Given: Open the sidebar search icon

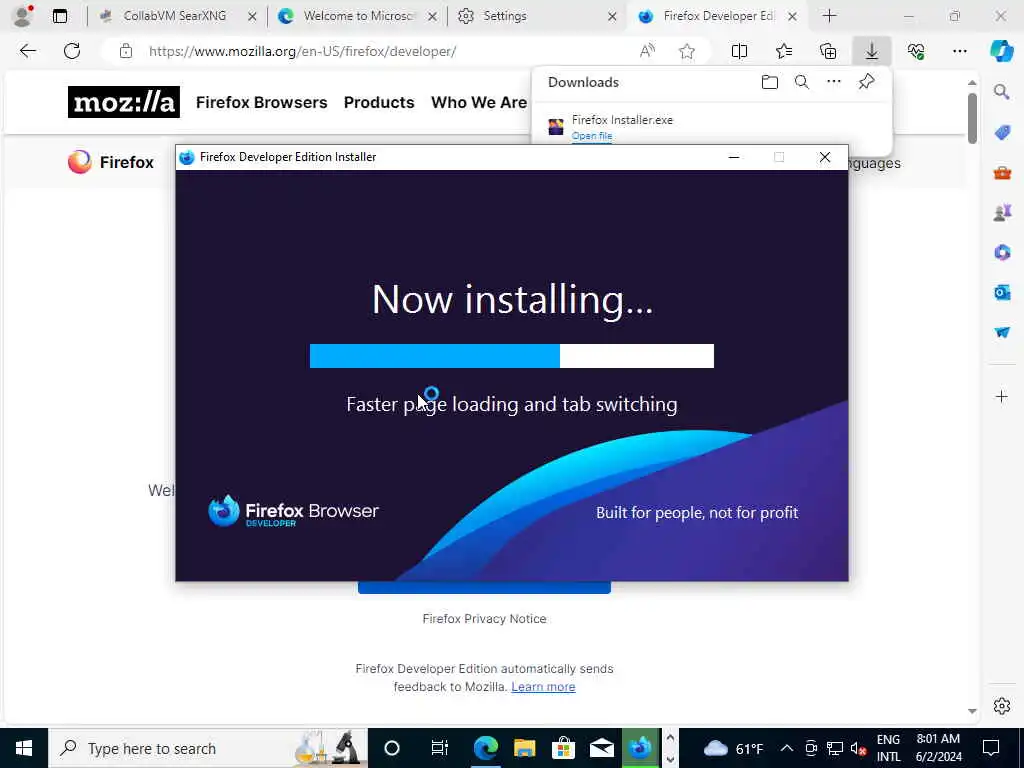Looking at the screenshot, I should (1002, 91).
